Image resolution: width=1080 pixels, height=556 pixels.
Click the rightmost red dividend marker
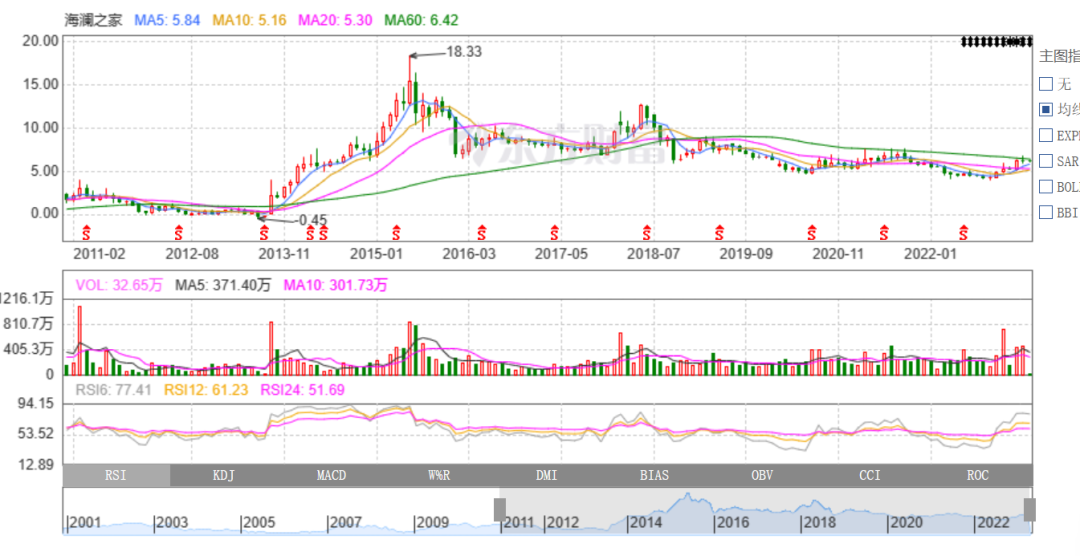coord(964,233)
